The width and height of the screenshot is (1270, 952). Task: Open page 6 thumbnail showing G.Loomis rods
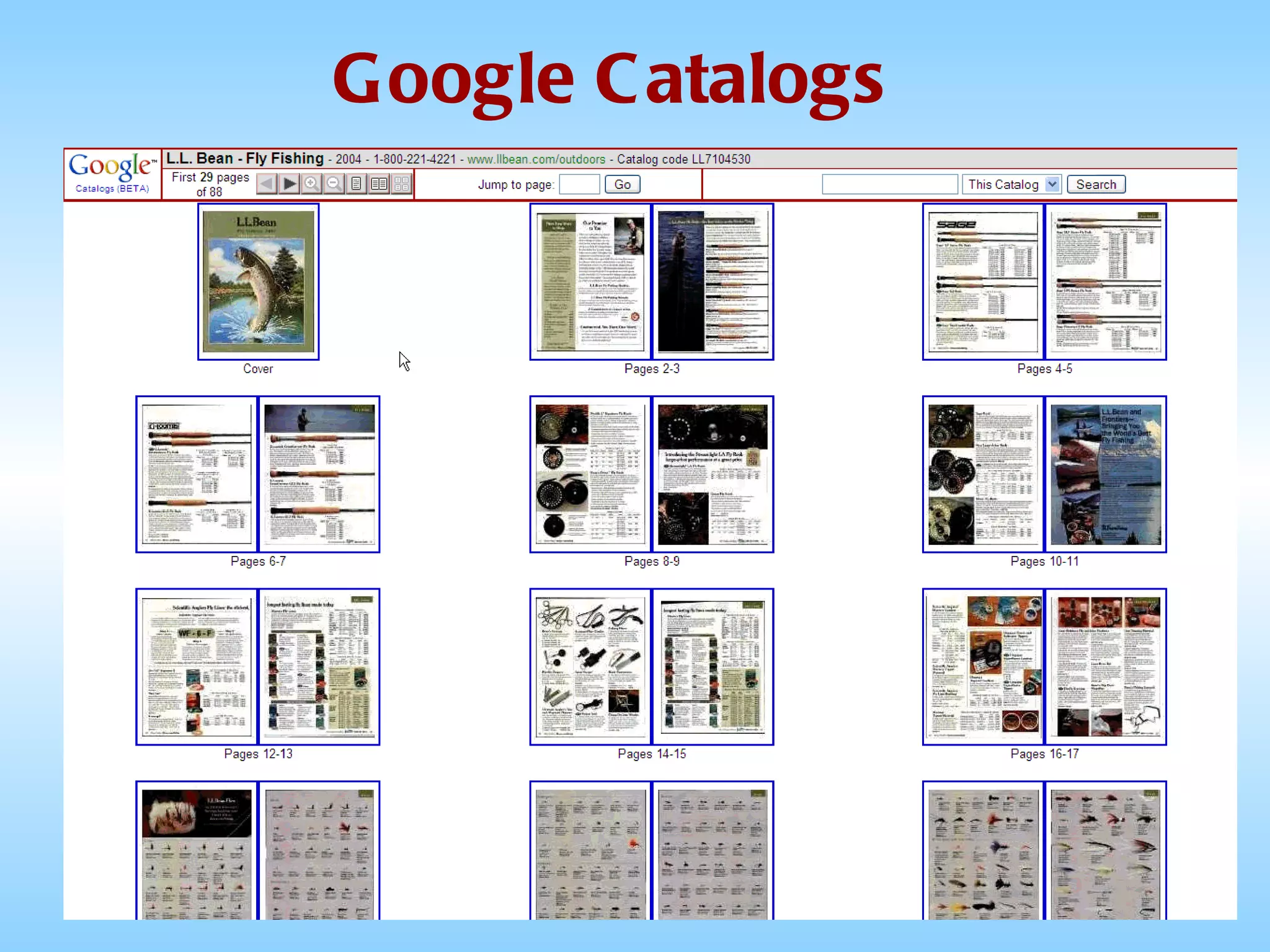pyautogui.click(x=197, y=474)
